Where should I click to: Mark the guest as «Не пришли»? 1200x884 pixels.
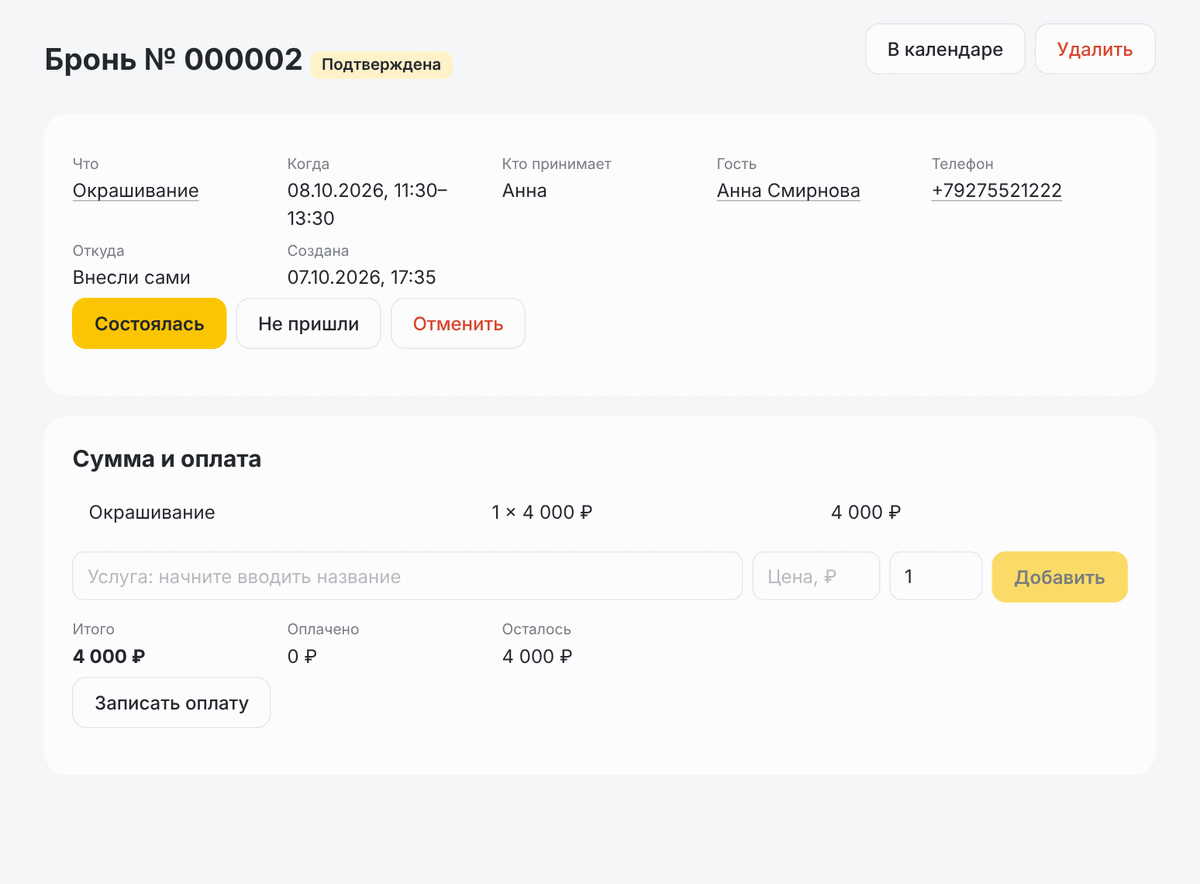click(x=308, y=324)
